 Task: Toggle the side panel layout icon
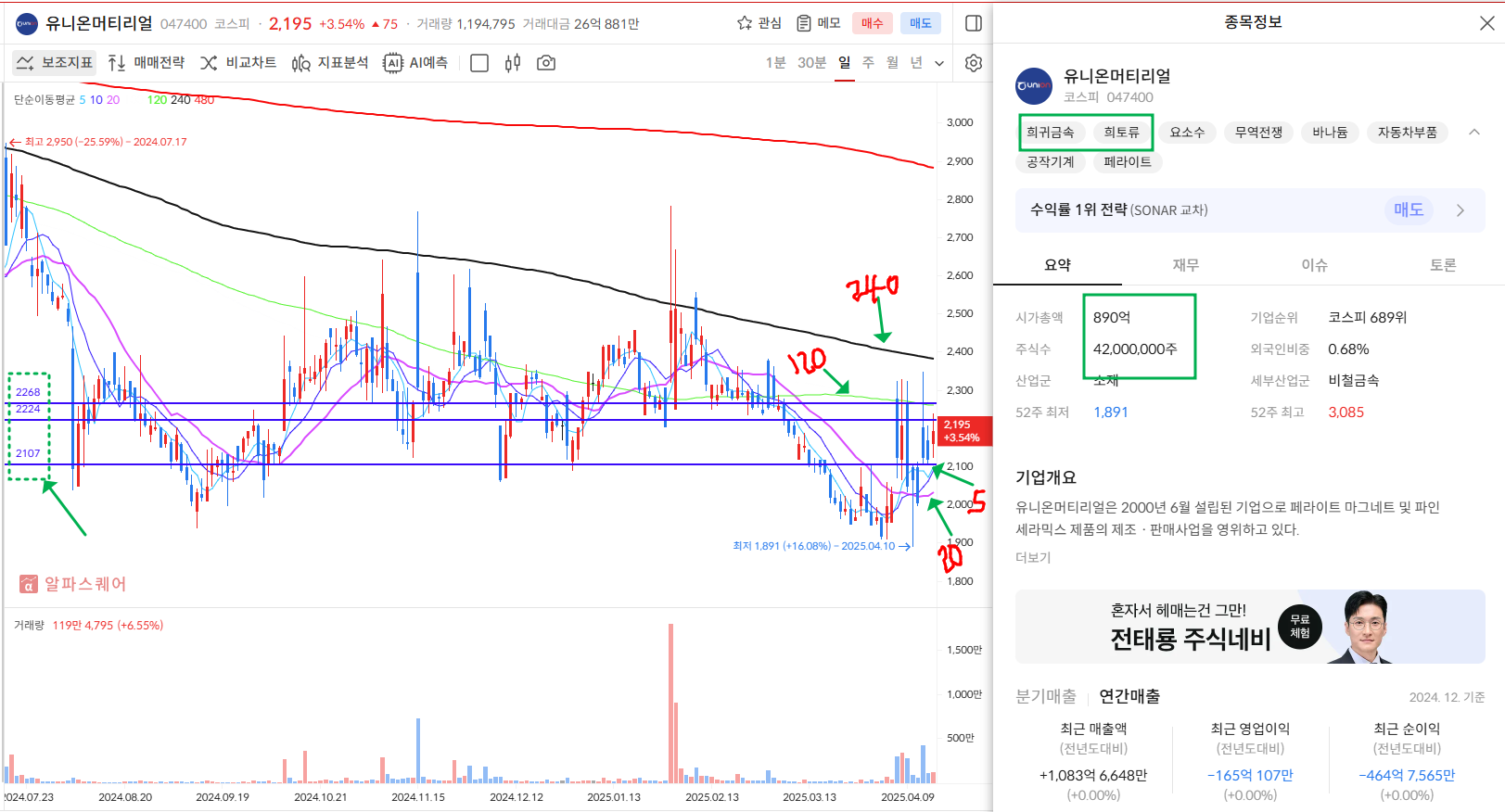[974, 23]
